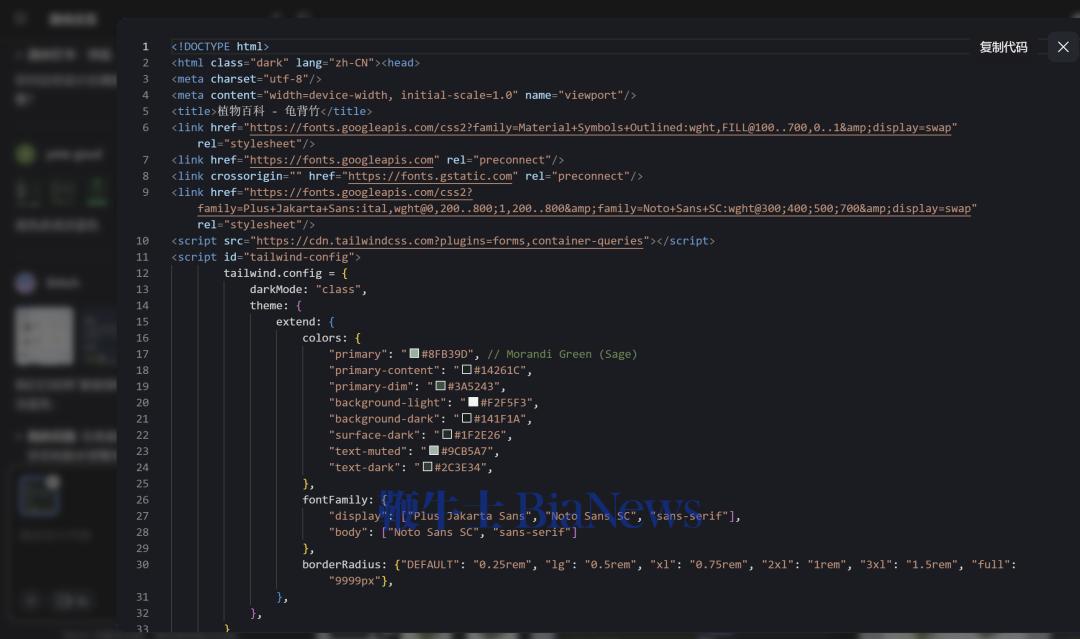Viewport: 1080px width, 639px height.
Task: Follow the fonts.gstatic.com link
Action: click(x=431, y=176)
